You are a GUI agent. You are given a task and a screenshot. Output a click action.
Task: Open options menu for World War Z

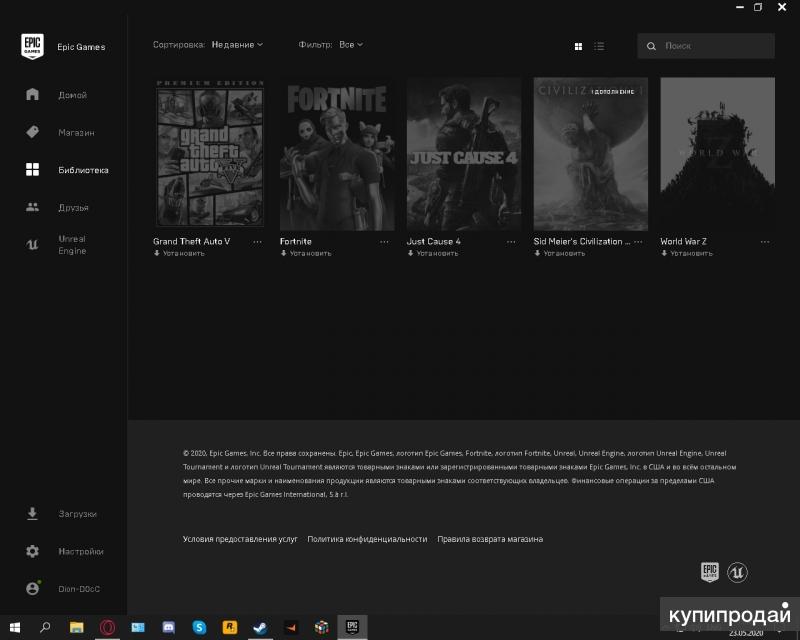point(765,242)
